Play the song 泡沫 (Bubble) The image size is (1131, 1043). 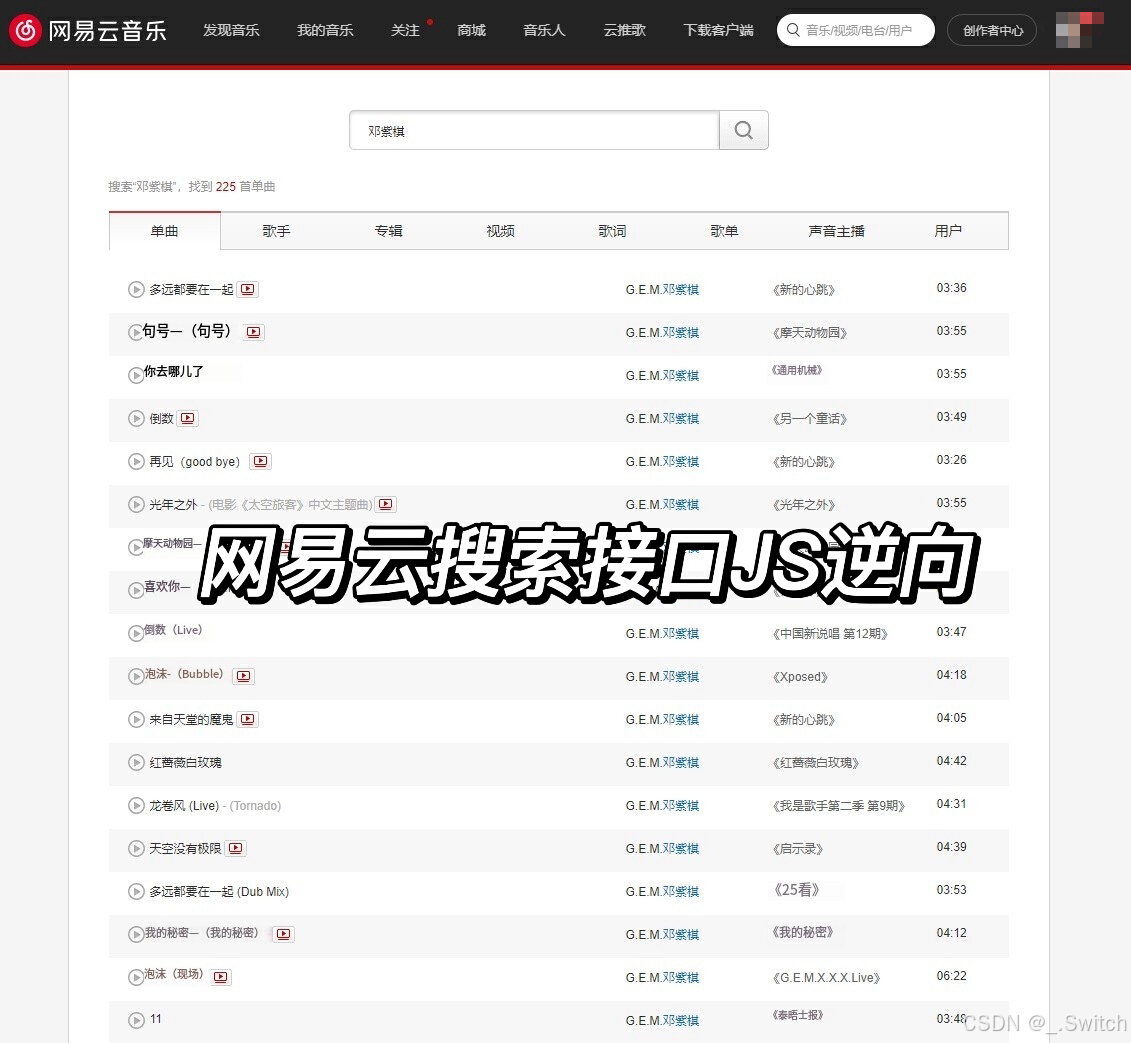[x=136, y=677]
